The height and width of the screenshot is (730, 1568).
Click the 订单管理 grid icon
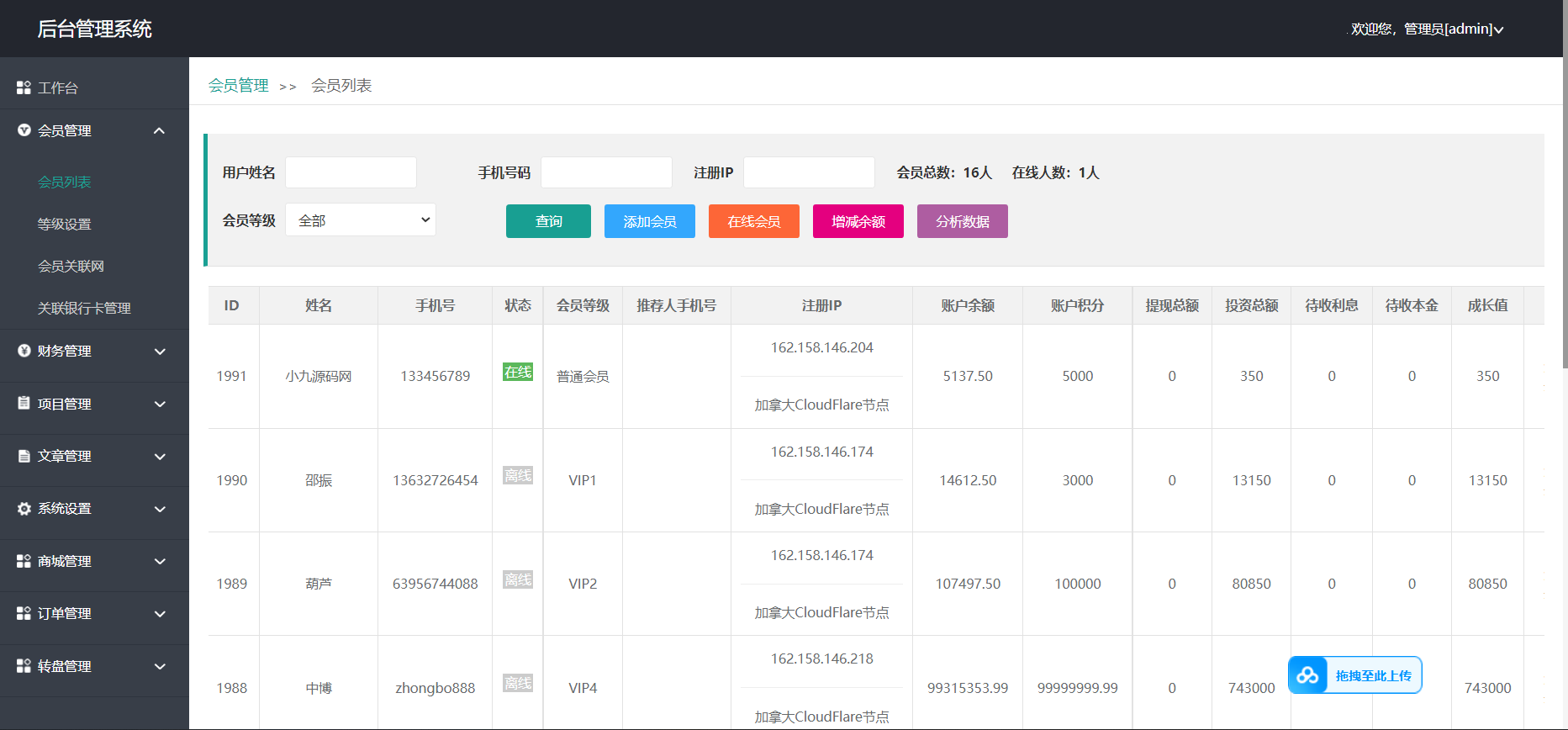coord(24,614)
